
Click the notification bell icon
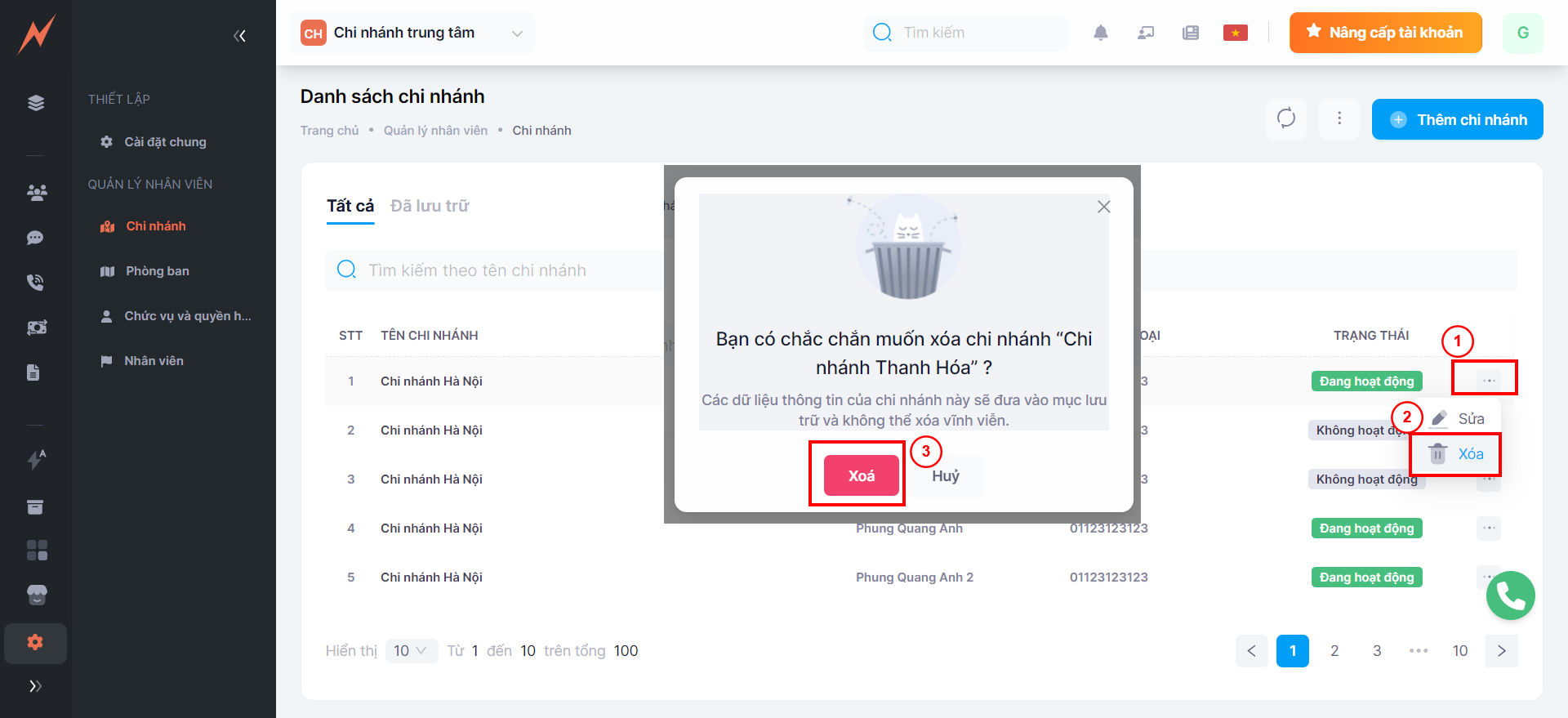1101,33
